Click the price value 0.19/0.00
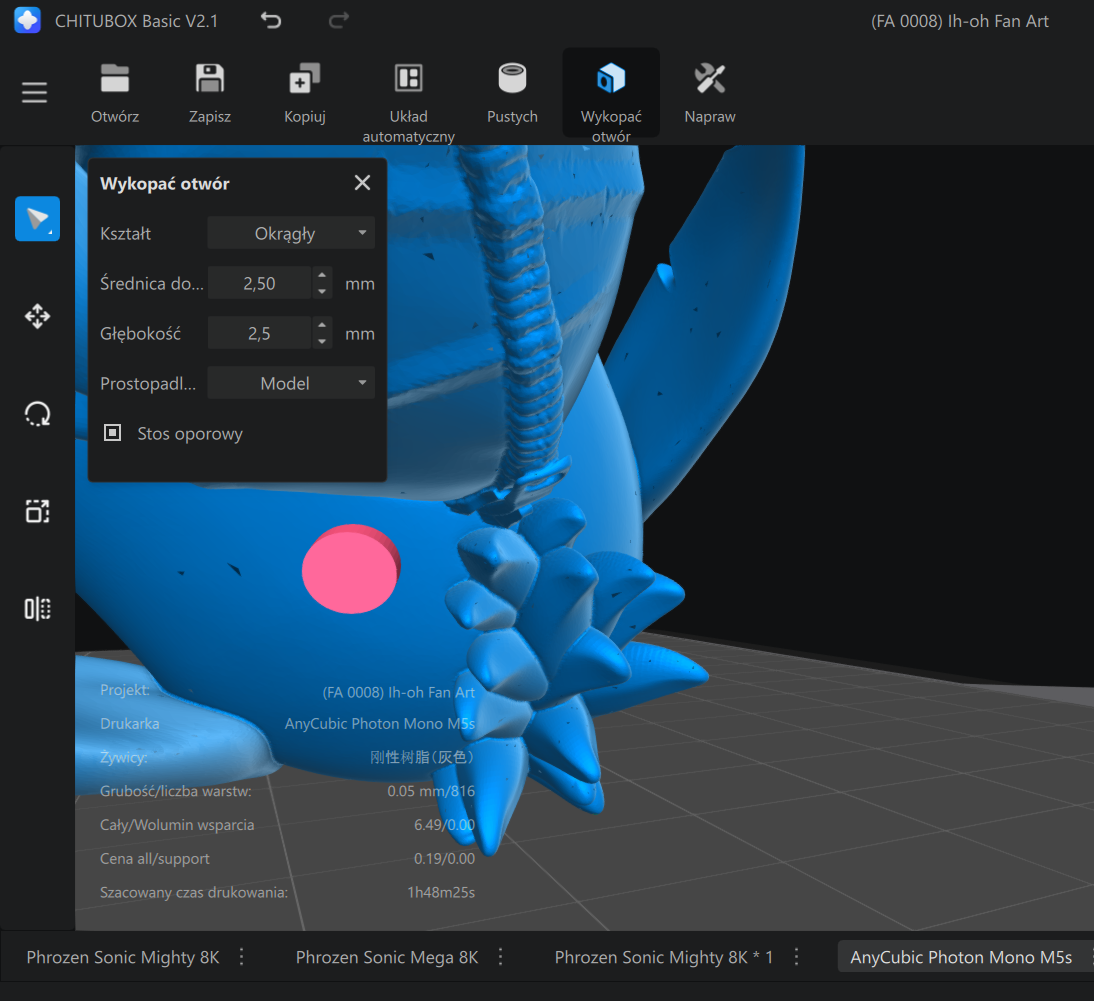1094x1001 pixels. (x=444, y=859)
